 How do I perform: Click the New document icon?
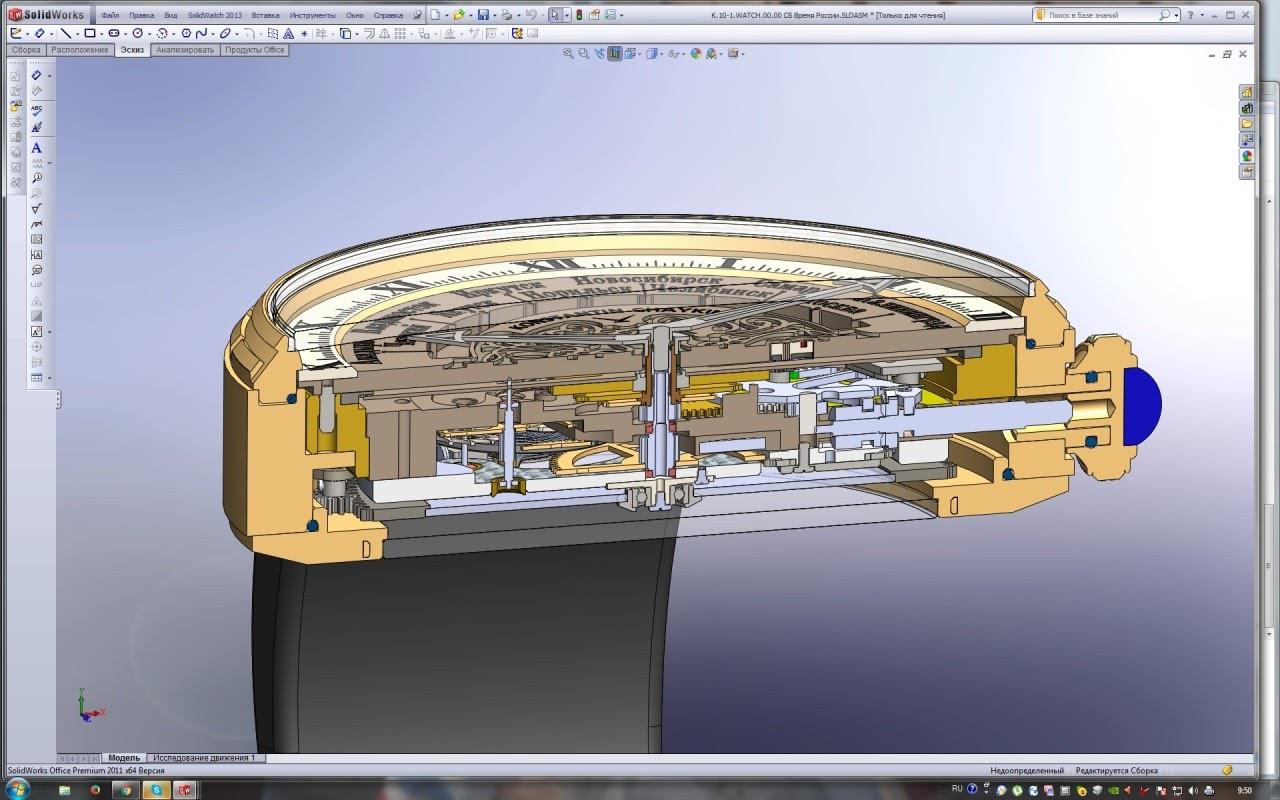(x=435, y=15)
